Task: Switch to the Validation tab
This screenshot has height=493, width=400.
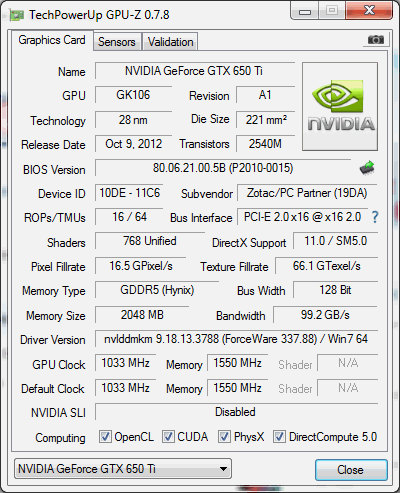Action: pos(170,42)
